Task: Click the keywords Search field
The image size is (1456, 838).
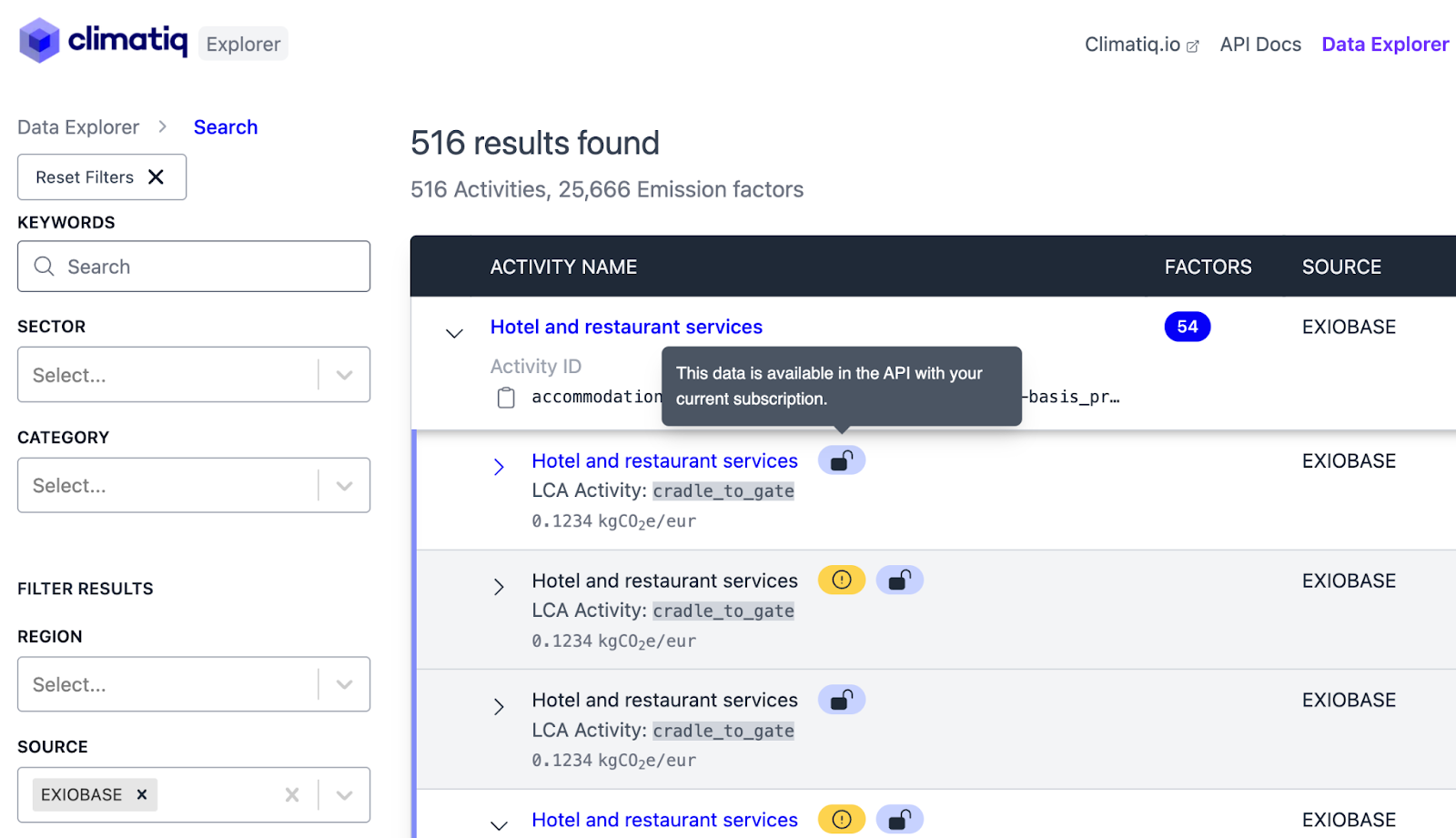Action: (194, 266)
